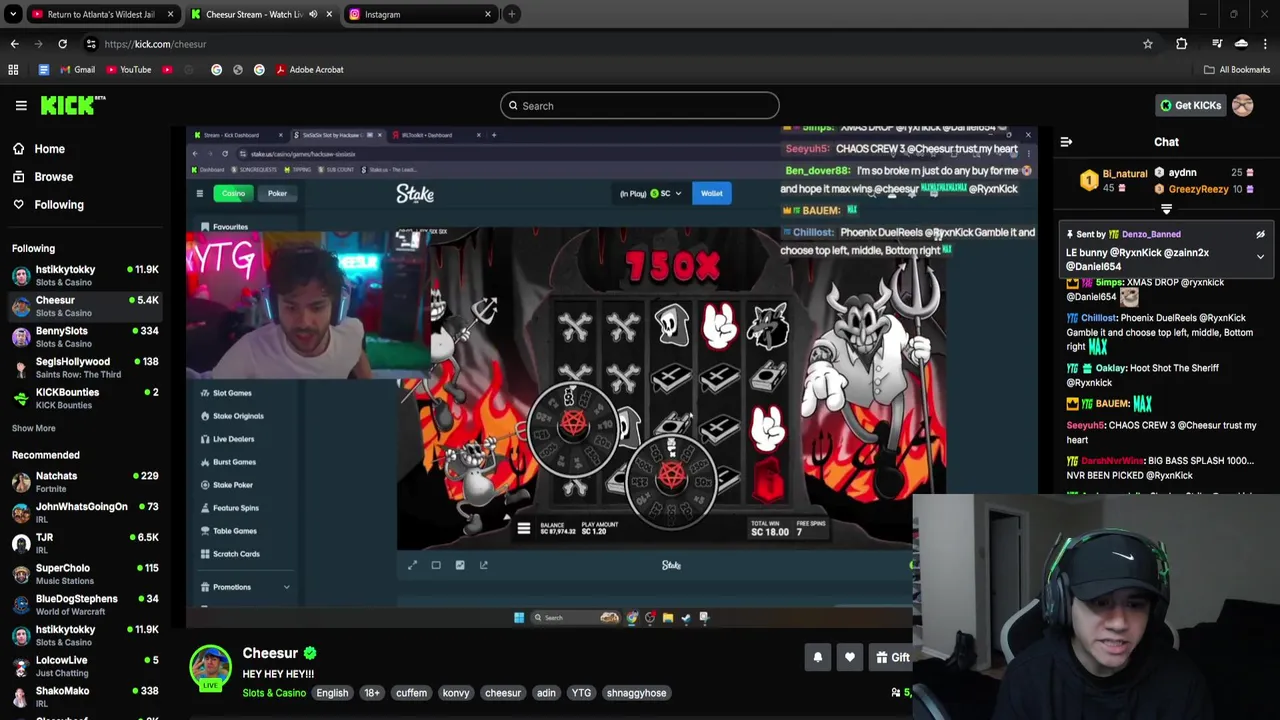Expand Show more under Following
This screenshot has height=720, width=1280.
pyautogui.click(x=33, y=428)
